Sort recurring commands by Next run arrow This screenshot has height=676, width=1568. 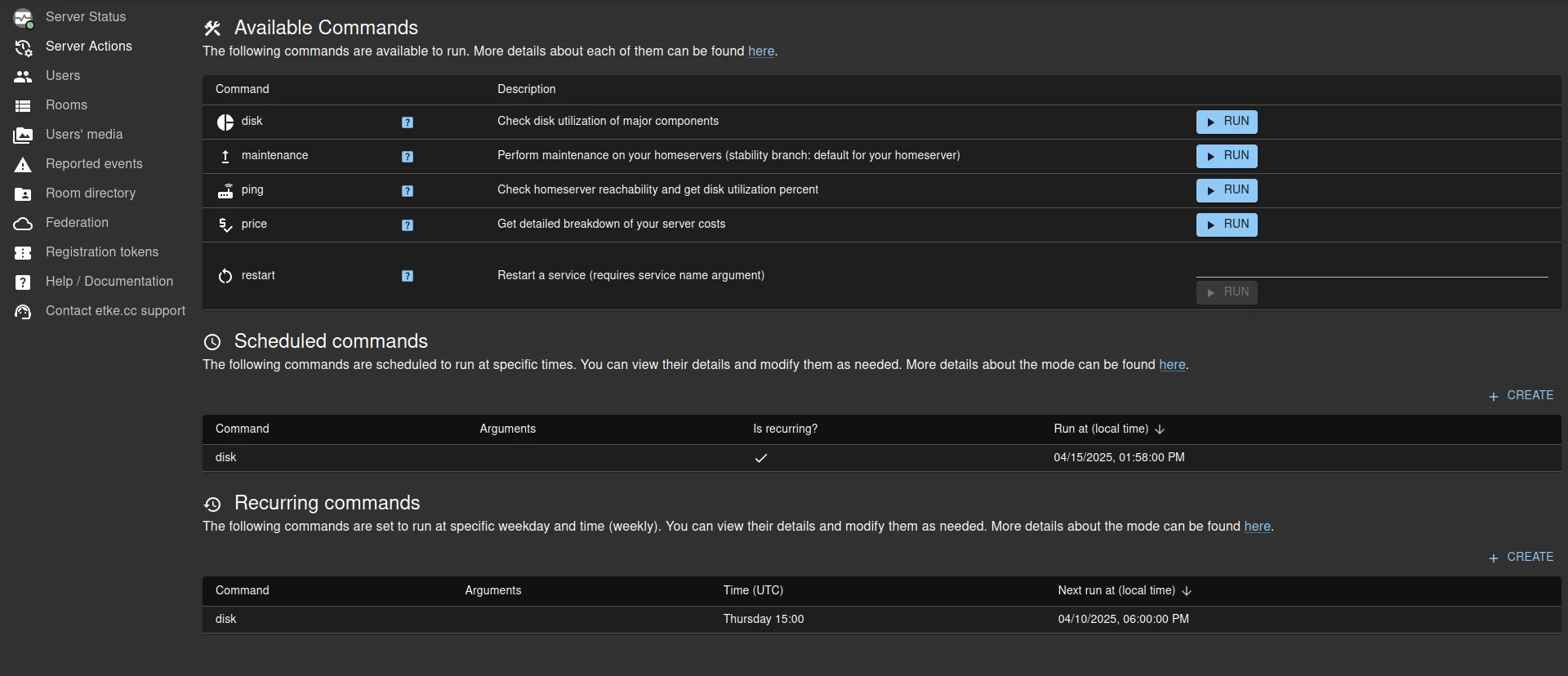point(1187,591)
